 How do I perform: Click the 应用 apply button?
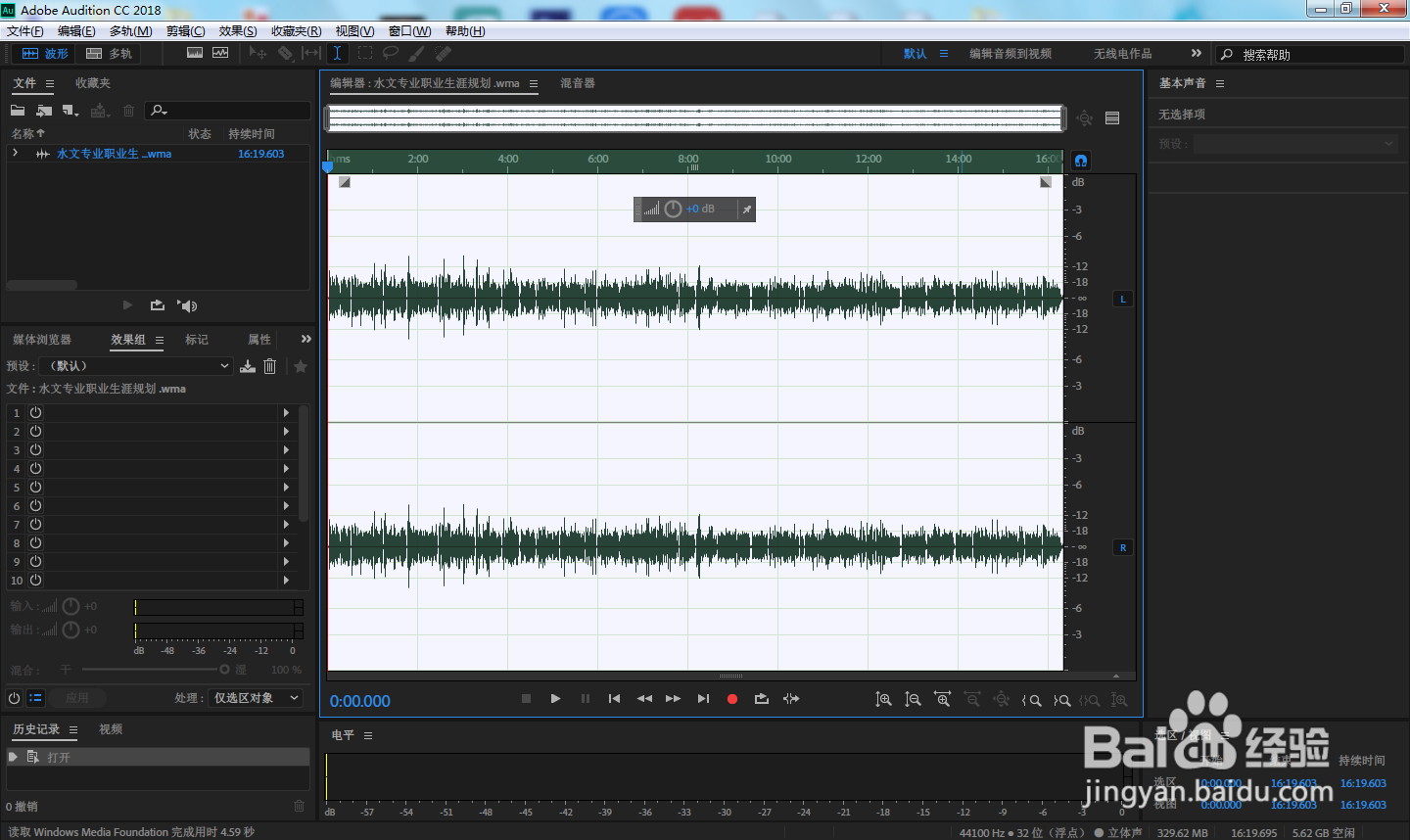click(x=77, y=698)
